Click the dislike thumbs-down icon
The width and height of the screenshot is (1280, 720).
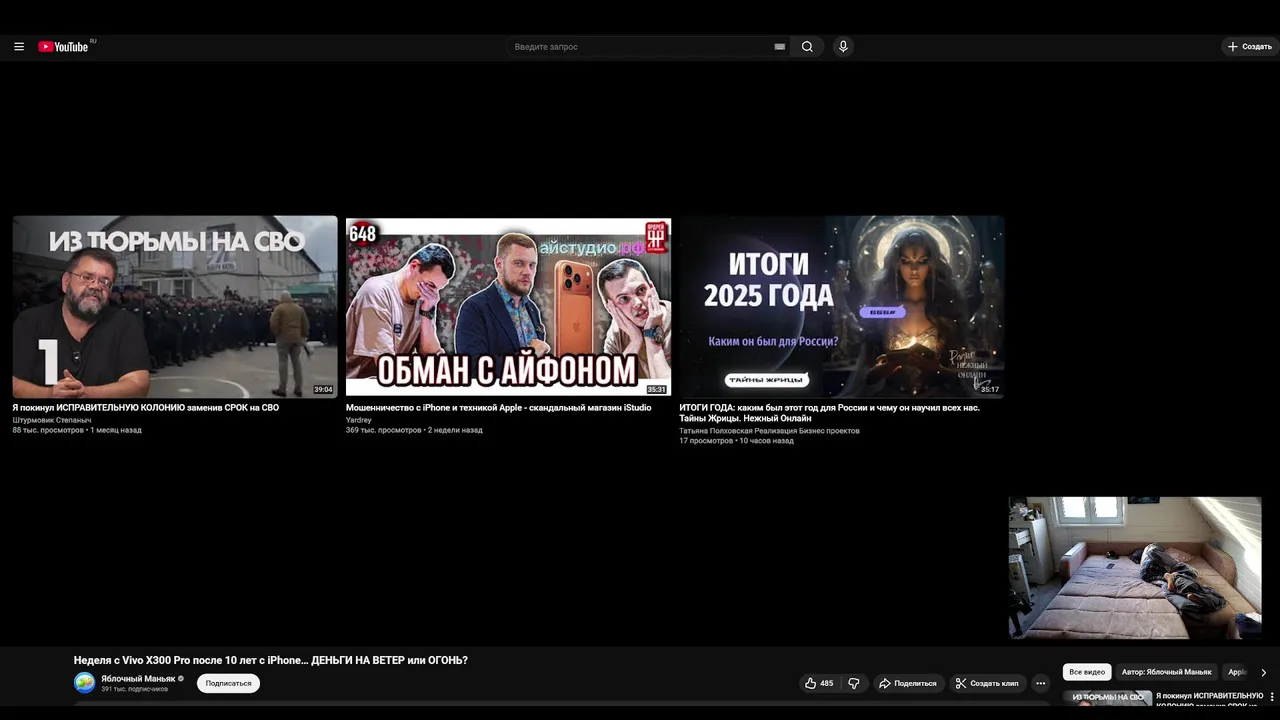tap(854, 683)
